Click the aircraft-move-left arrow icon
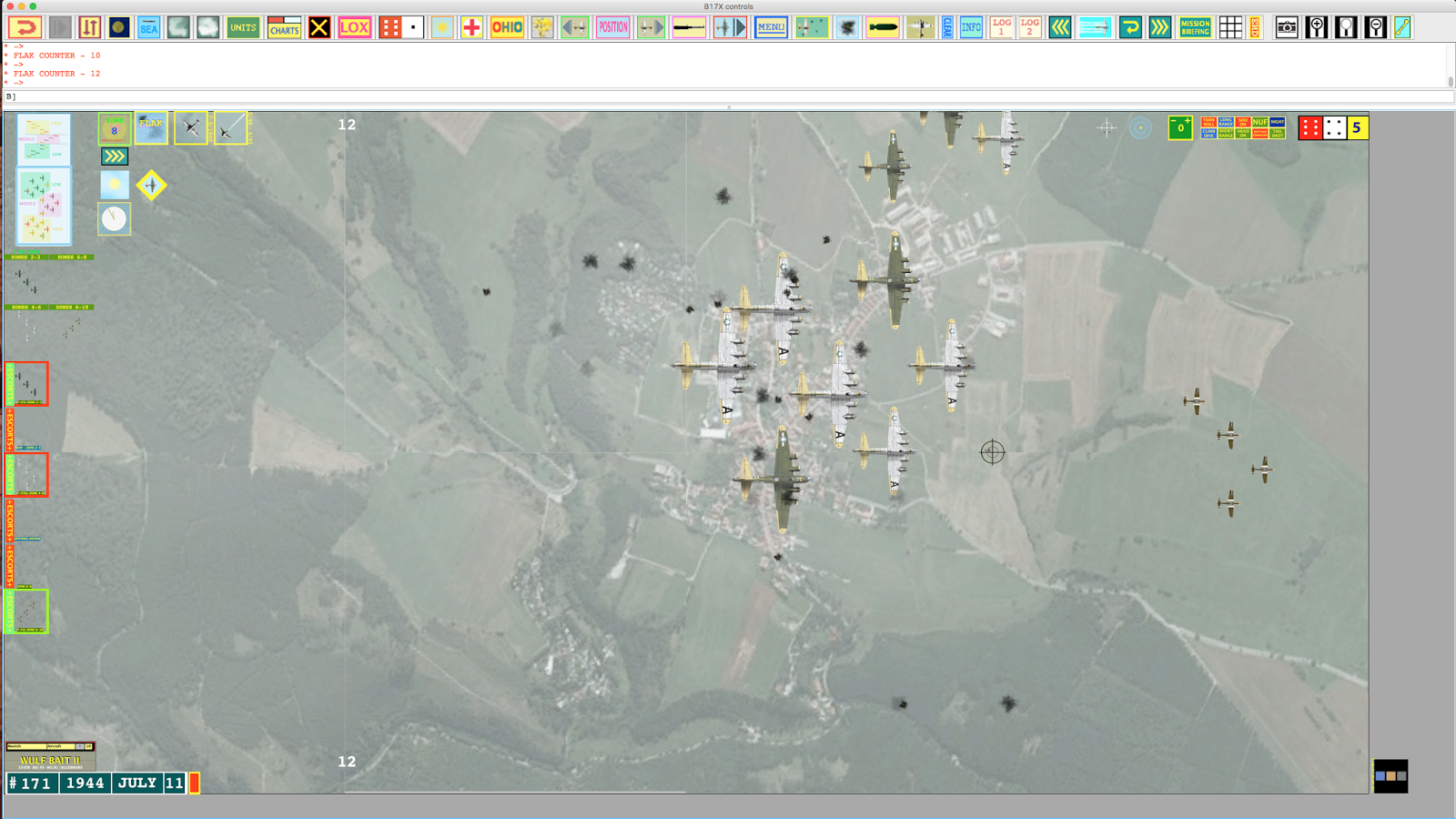Viewport: 1456px width, 819px height. (x=574, y=27)
